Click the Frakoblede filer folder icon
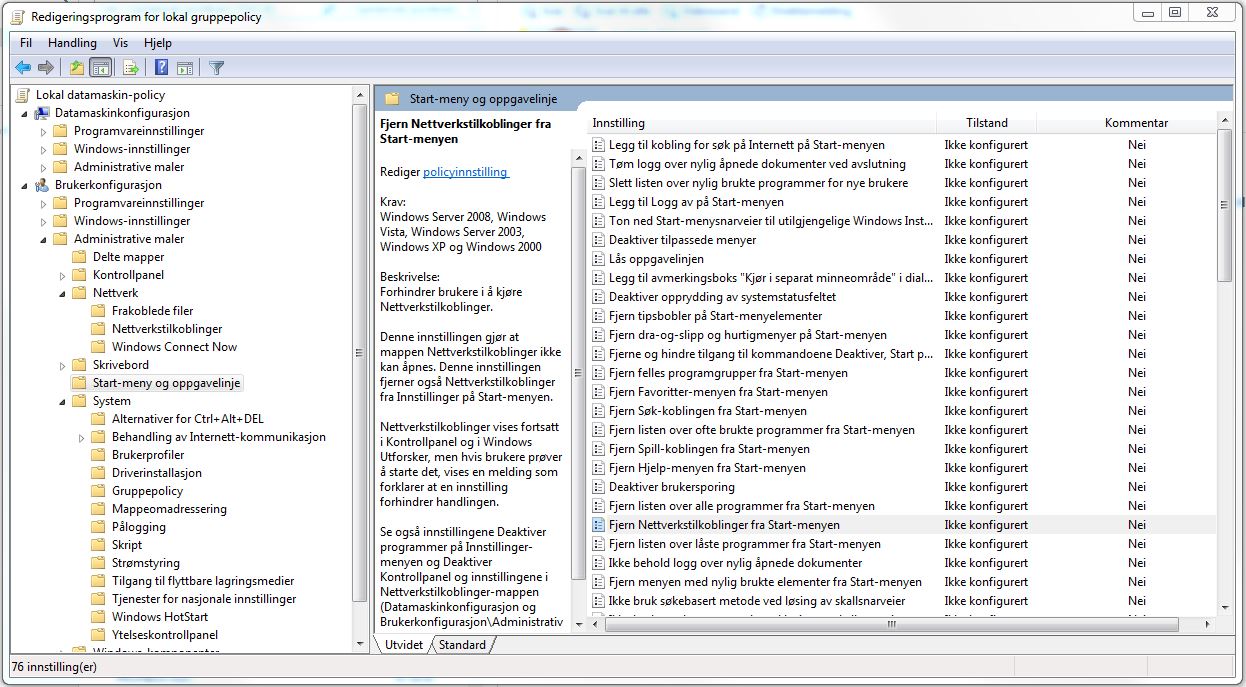Image resolution: width=1246 pixels, height=687 pixels. [x=98, y=311]
